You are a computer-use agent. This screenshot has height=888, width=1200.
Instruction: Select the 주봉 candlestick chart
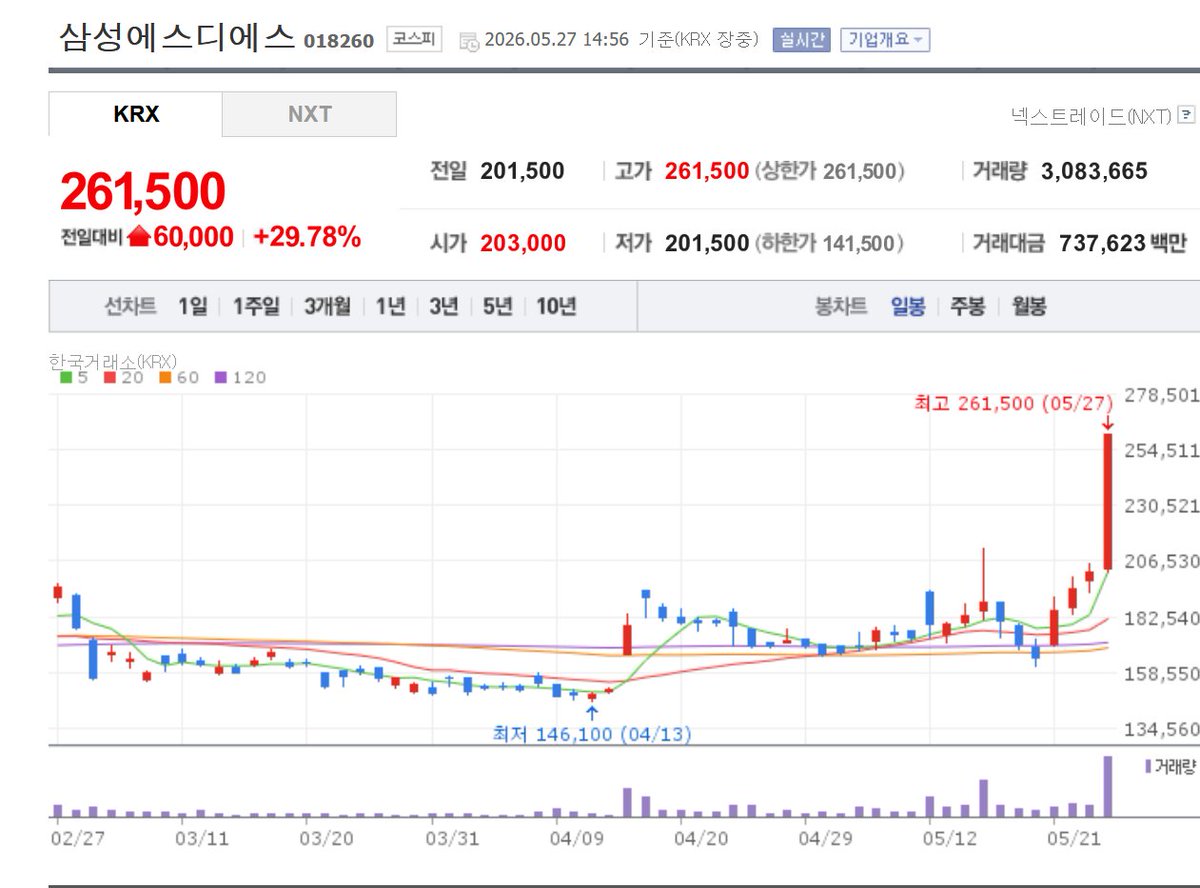pyautogui.click(x=967, y=306)
